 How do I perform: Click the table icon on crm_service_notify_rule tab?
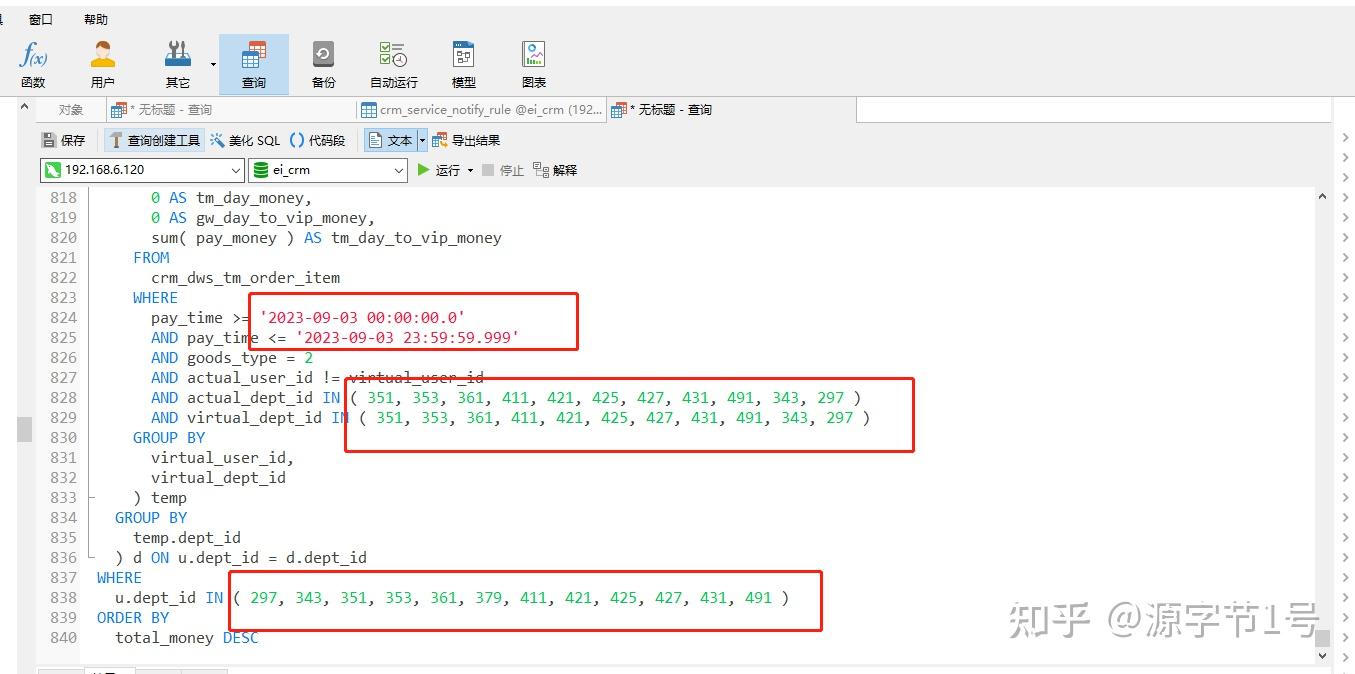[x=369, y=110]
